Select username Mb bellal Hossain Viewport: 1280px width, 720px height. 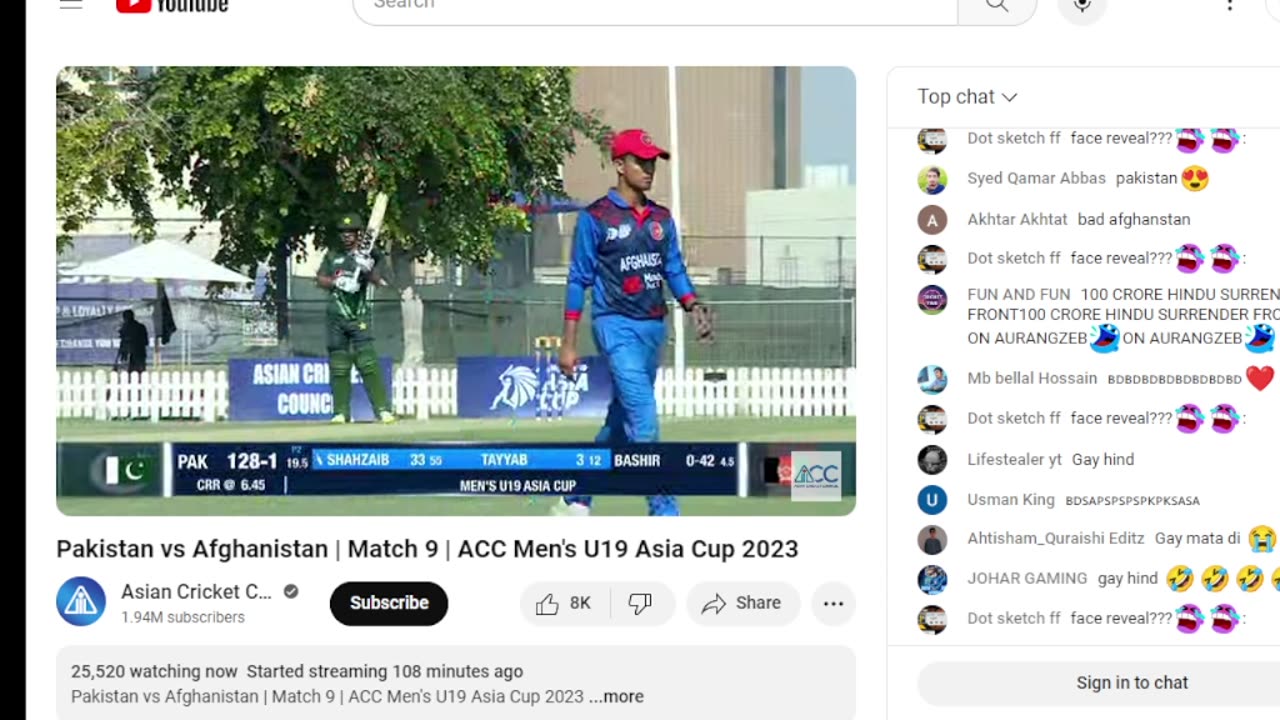(1032, 379)
